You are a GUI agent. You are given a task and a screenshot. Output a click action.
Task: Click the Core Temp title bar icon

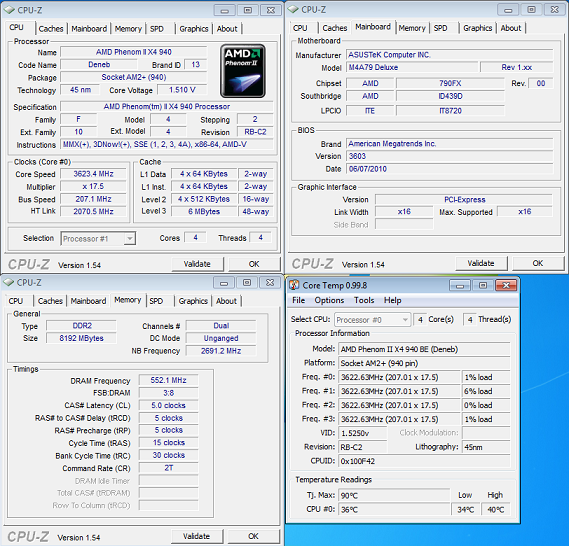294,286
